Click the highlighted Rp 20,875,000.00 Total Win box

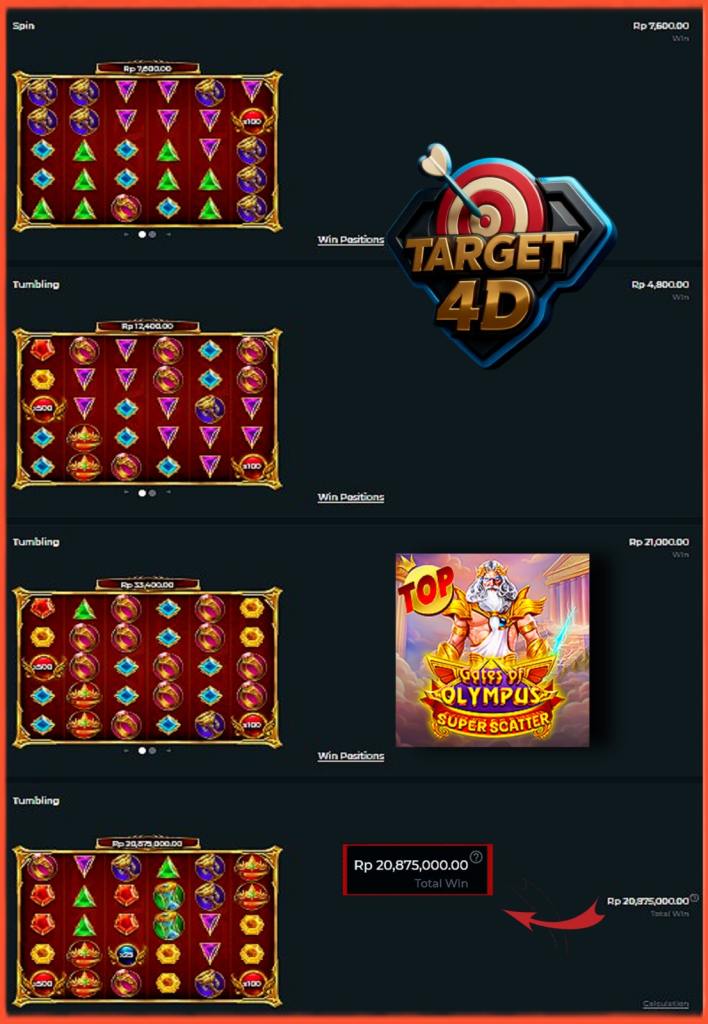coord(417,870)
